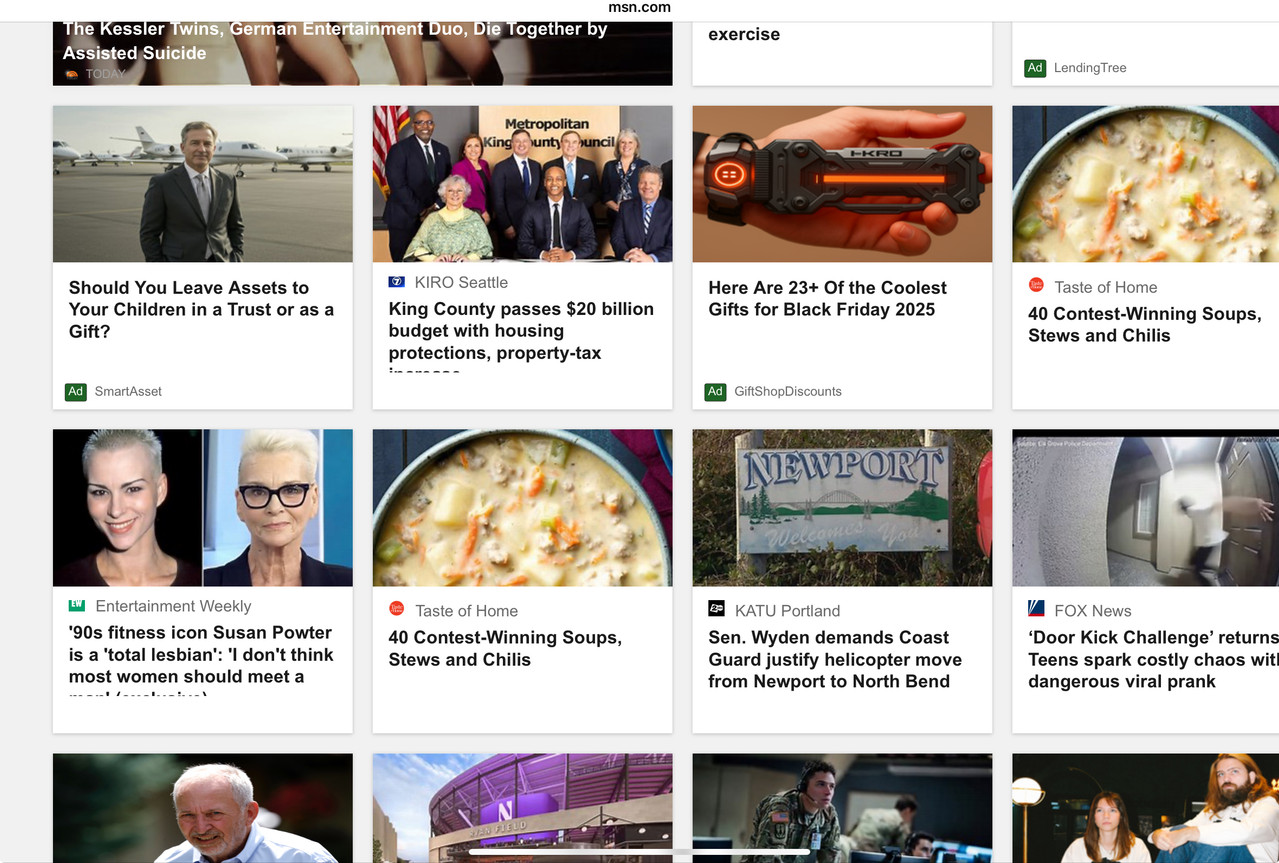The height and width of the screenshot is (863, 1279).
Task: Click the Metropolitan King County Council photo
Action: 523,184
